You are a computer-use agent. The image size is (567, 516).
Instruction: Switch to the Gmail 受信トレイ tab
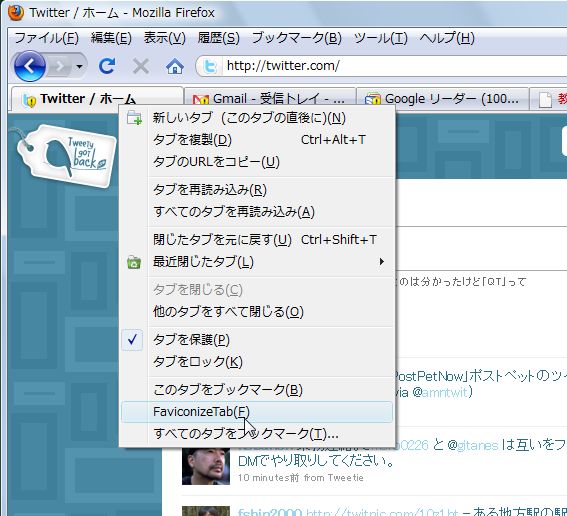pos(270,99)
